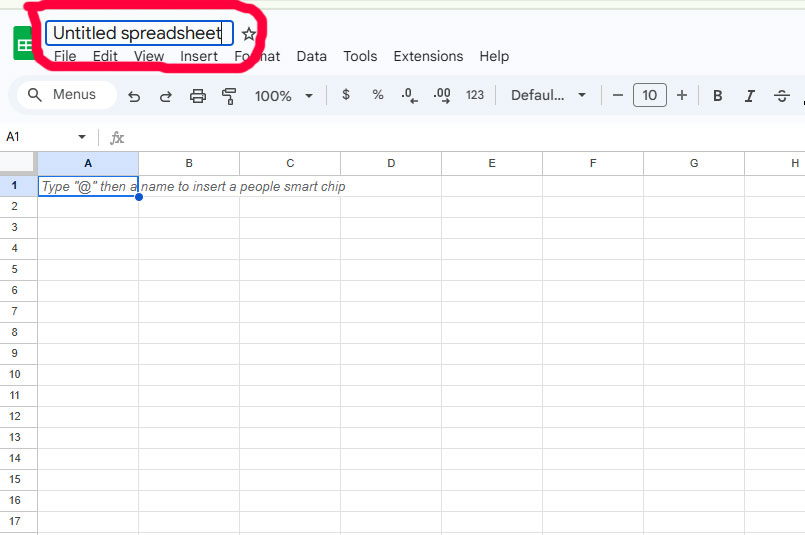The height and width of the screenshot is (535, 805).
Task: Star this spreadsheet
Action: [249, 34]
